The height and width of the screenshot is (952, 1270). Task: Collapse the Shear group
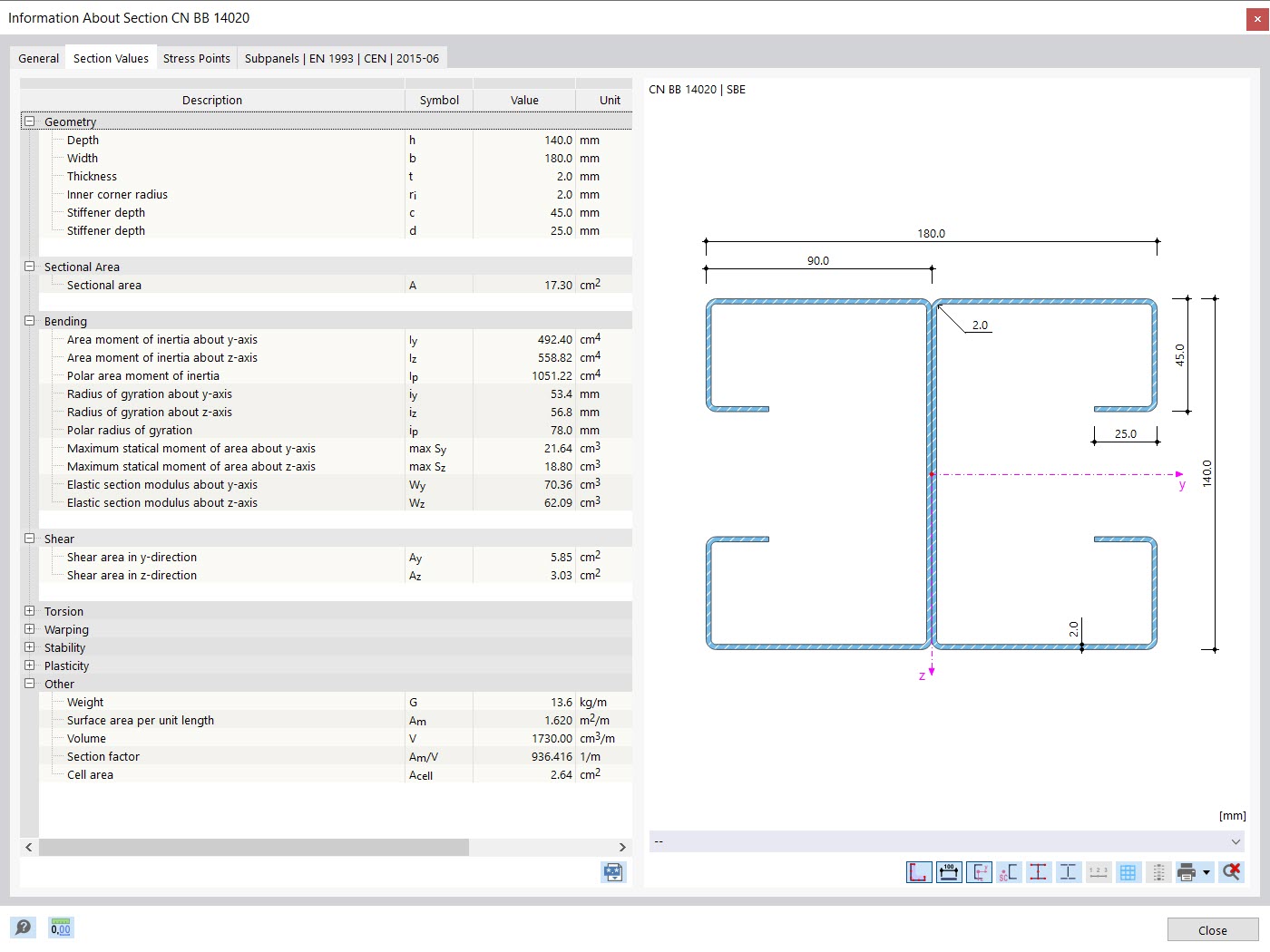[x=29, y=539]
